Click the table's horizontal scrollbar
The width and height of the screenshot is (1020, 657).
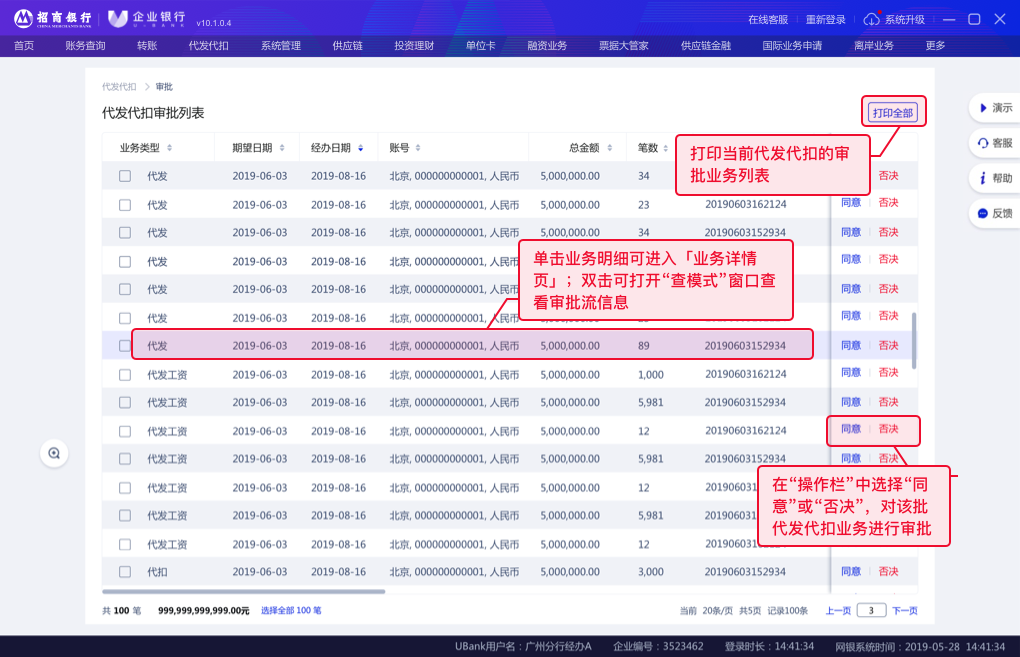[x=243, y=591]
